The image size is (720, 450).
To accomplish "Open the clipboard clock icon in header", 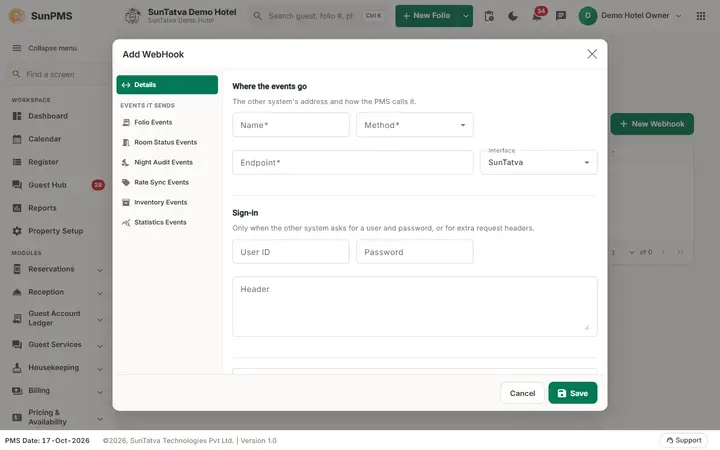I will (489, 16).
